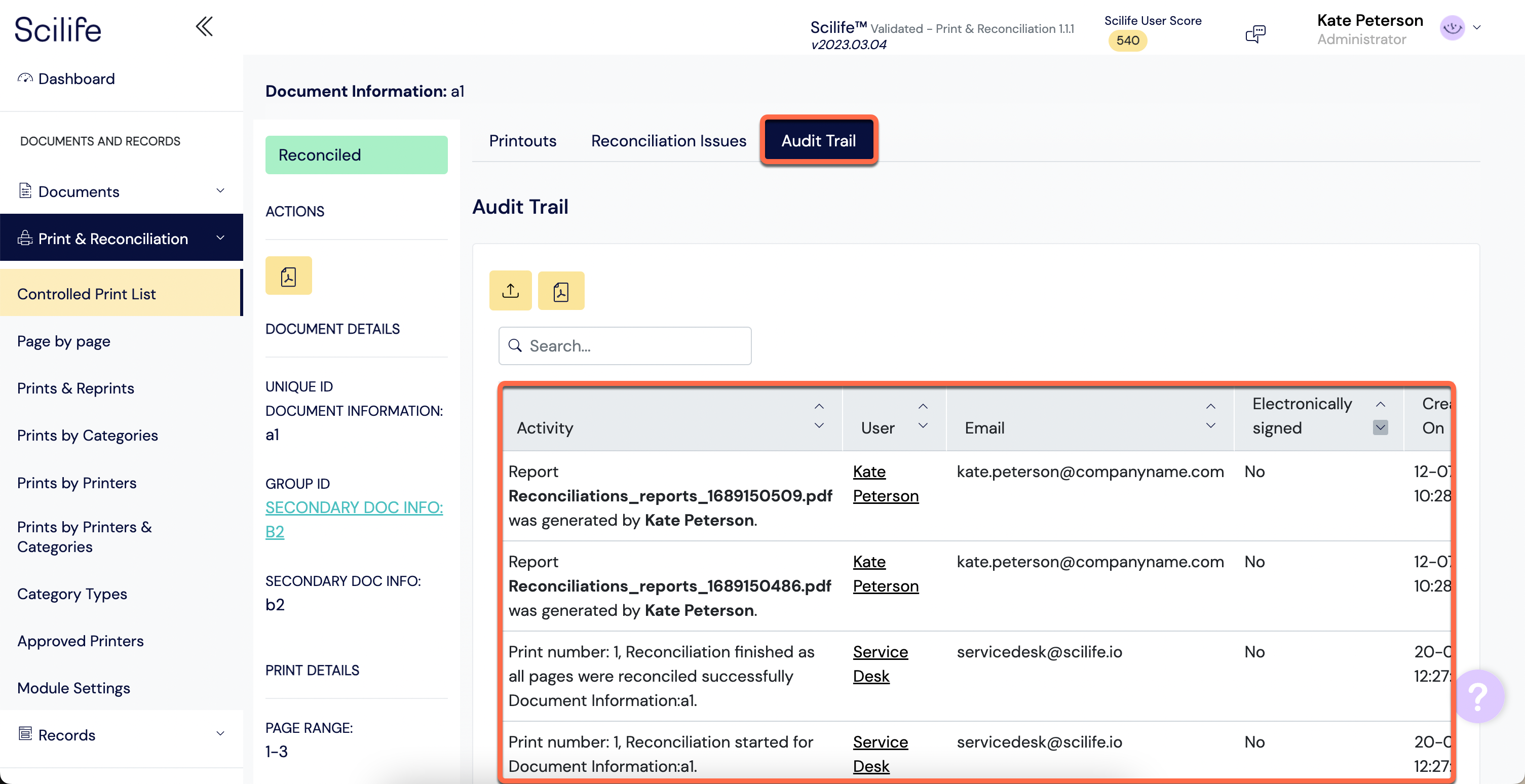Click Reconciliations_reports_1689150509.pdf activity text
The width and height of the screenshot is (1525, 784).
pyautogui.click(x=670, y=495)
